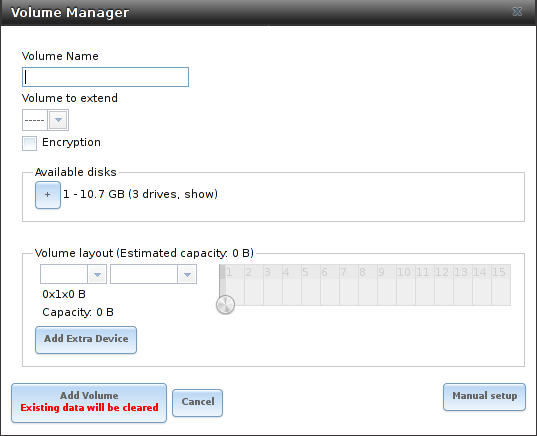Click Add Extra Device button
The width and height of the screenshot is (537, 436).
click(x=86, y=339)
